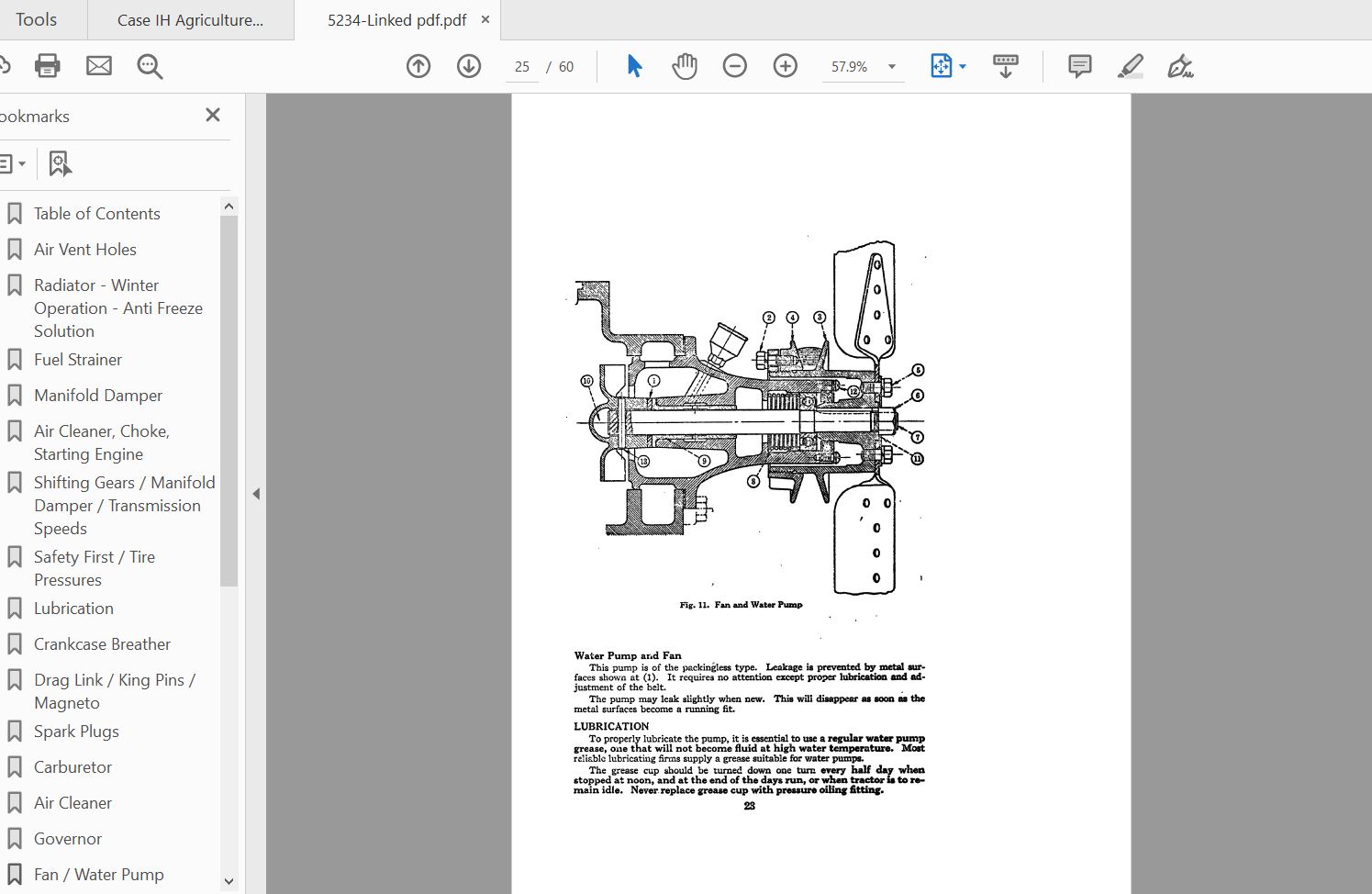1372x894 pixels.
Task: Click the "Water Pump and Fan" heading
Action: point(628,655)
